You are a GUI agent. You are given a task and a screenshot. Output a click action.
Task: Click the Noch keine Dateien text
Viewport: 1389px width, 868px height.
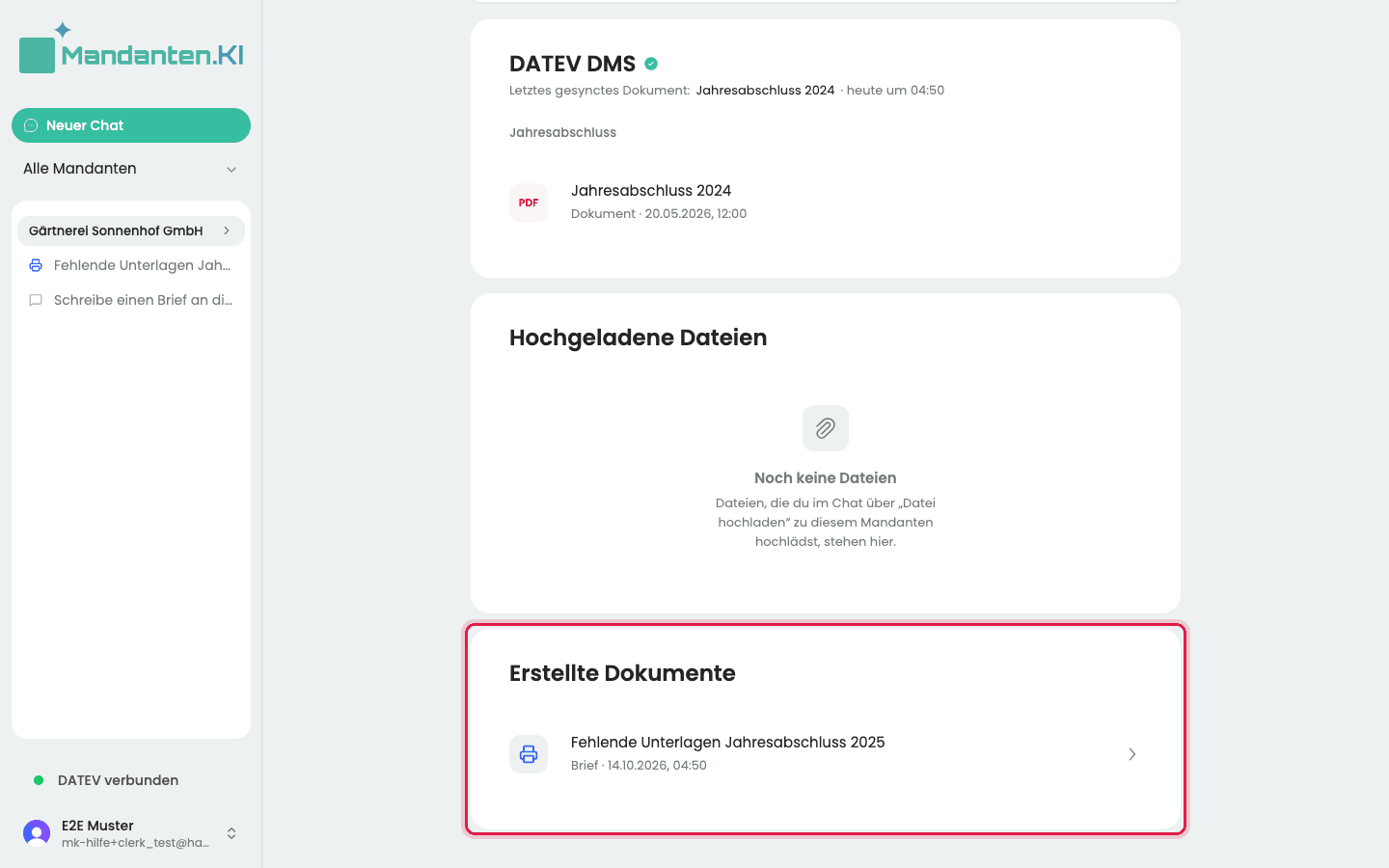(x=826, y=477)
